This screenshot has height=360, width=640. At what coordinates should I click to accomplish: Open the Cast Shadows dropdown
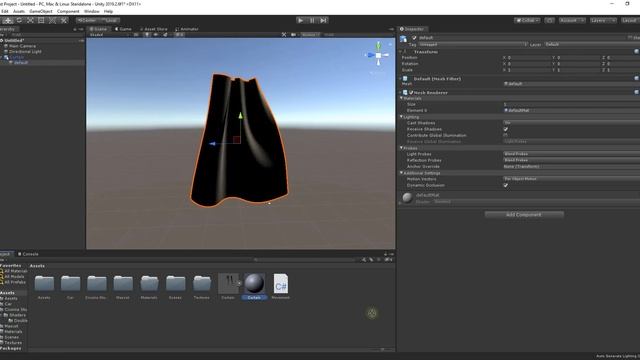571,123
